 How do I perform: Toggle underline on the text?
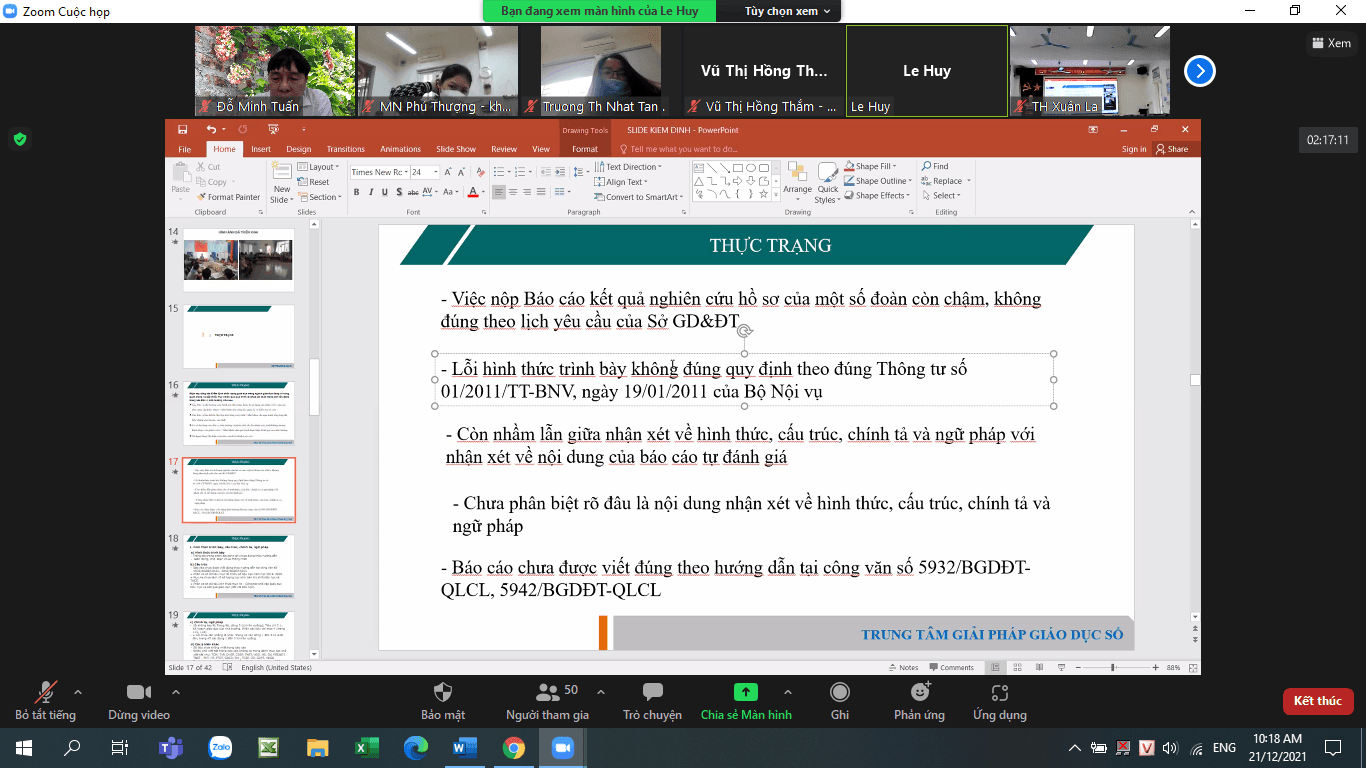(x=384, y=191)
